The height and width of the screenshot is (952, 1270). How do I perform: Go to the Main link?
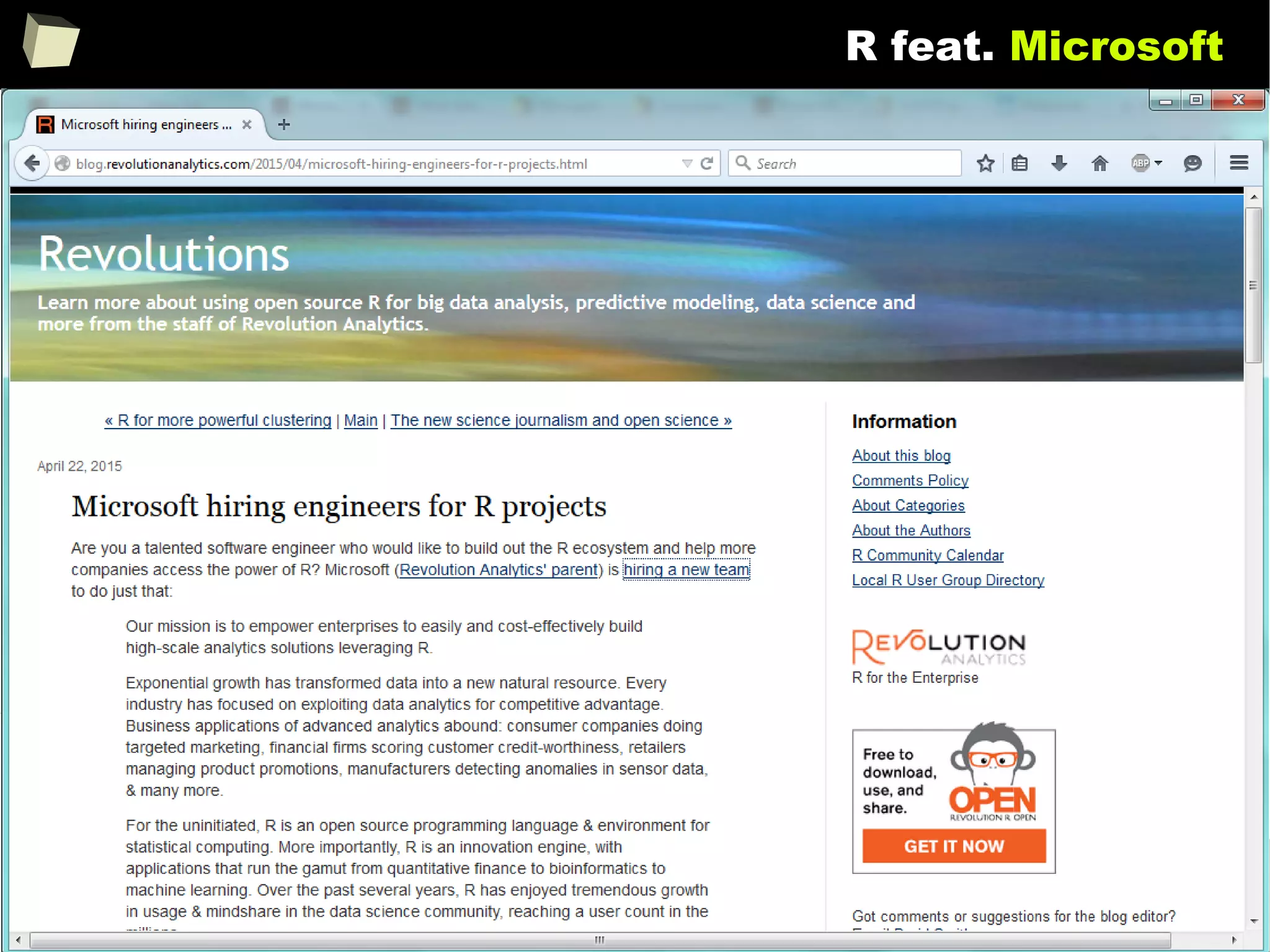360,420
